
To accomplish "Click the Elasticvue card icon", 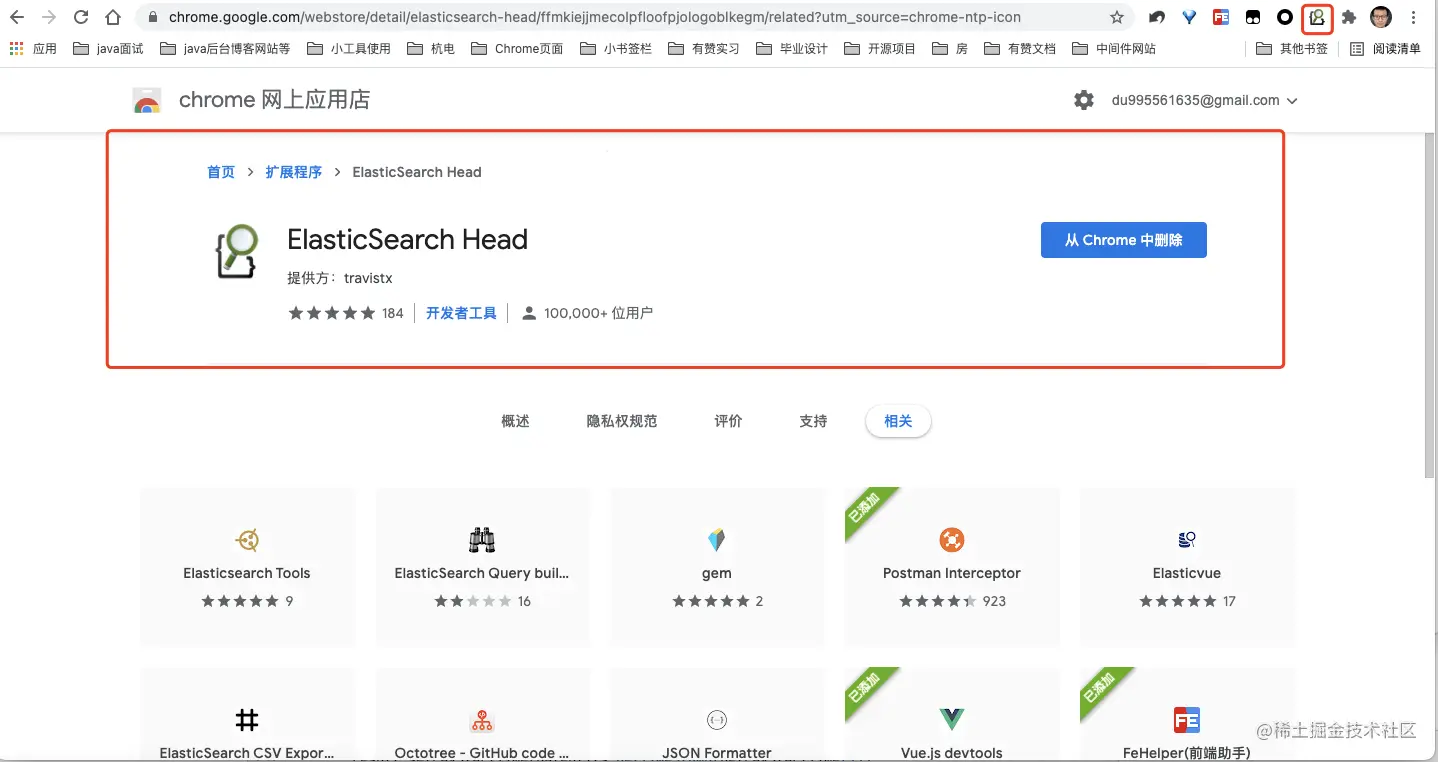I will 1187,541.
